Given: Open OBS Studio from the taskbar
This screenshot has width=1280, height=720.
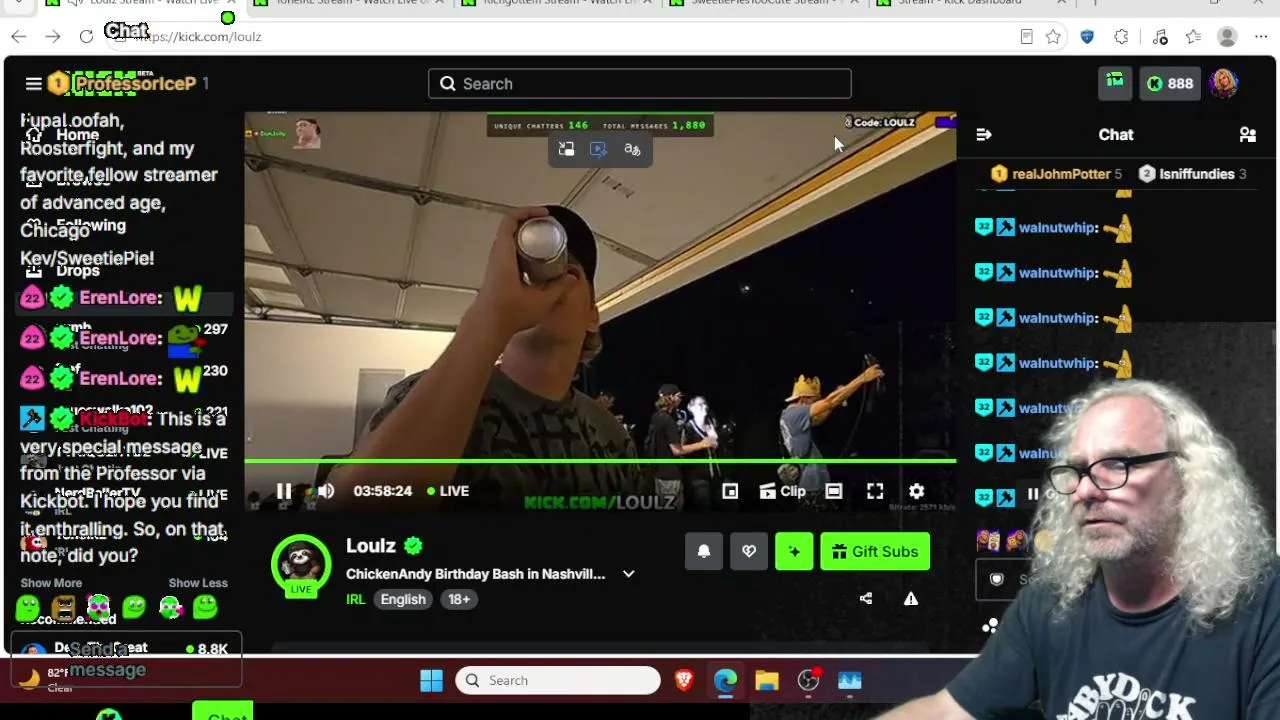Looking at the screenshot, I should point(808,681).
